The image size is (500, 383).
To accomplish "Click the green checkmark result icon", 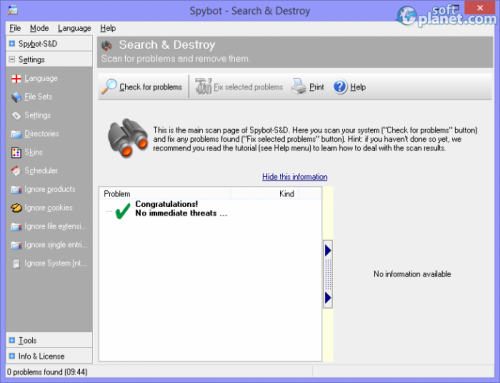I will 122,211.
